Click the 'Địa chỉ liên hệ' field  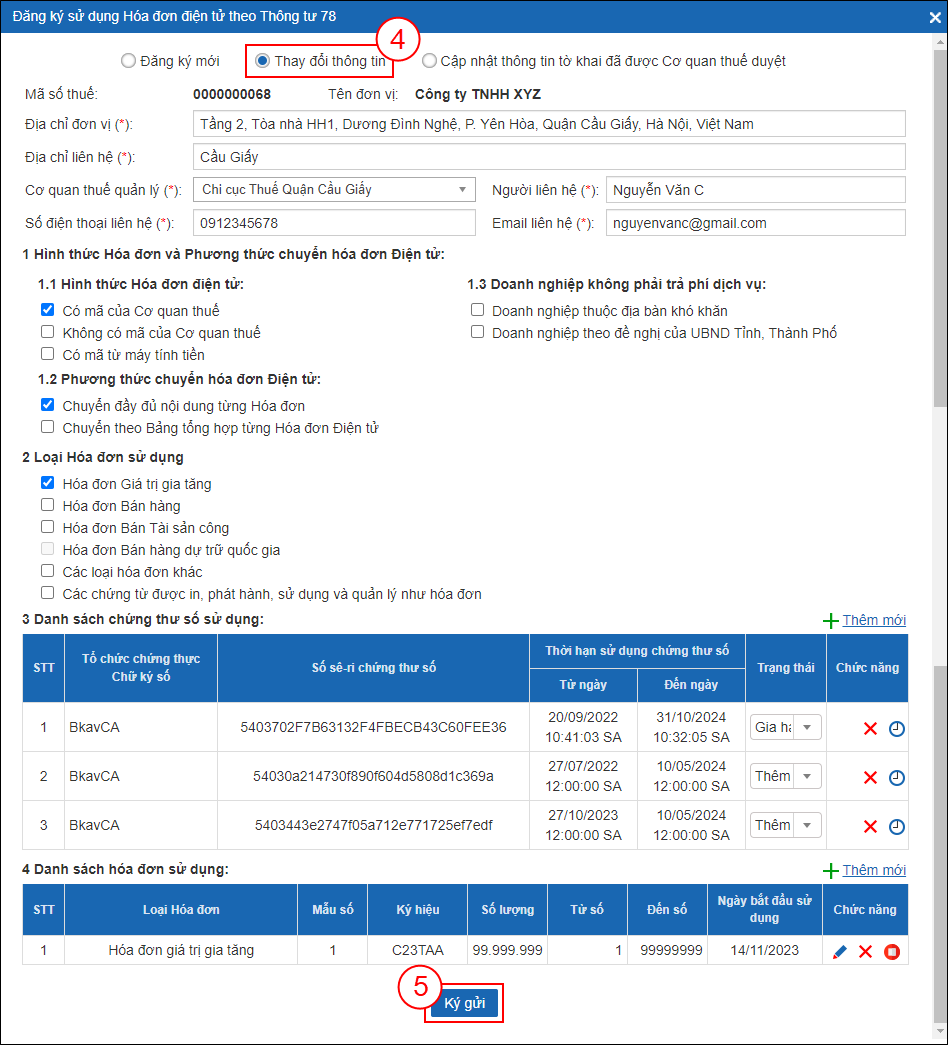pyautogui.click(x=549, y=157)
